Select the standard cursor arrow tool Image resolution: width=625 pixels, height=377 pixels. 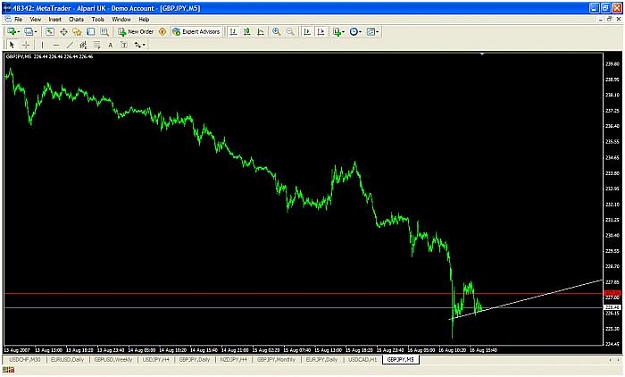(12, 45)
